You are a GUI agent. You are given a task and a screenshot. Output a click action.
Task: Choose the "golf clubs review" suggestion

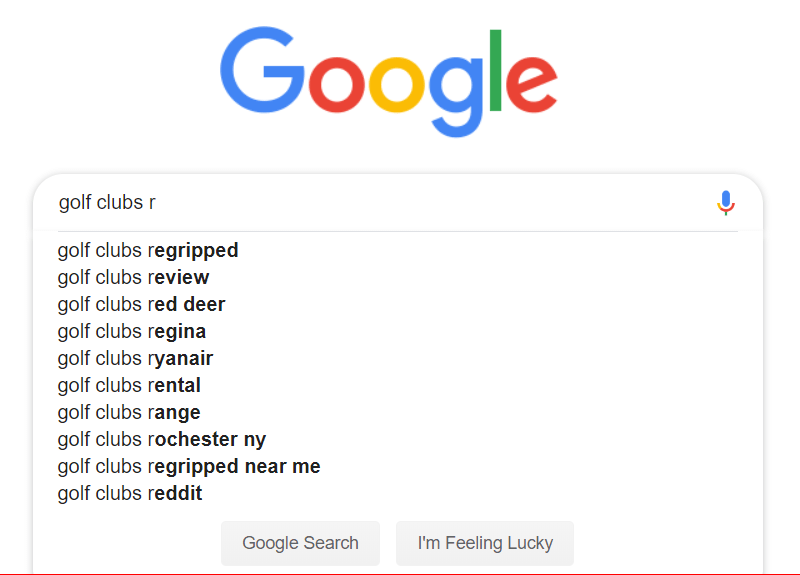pos(134,277)
